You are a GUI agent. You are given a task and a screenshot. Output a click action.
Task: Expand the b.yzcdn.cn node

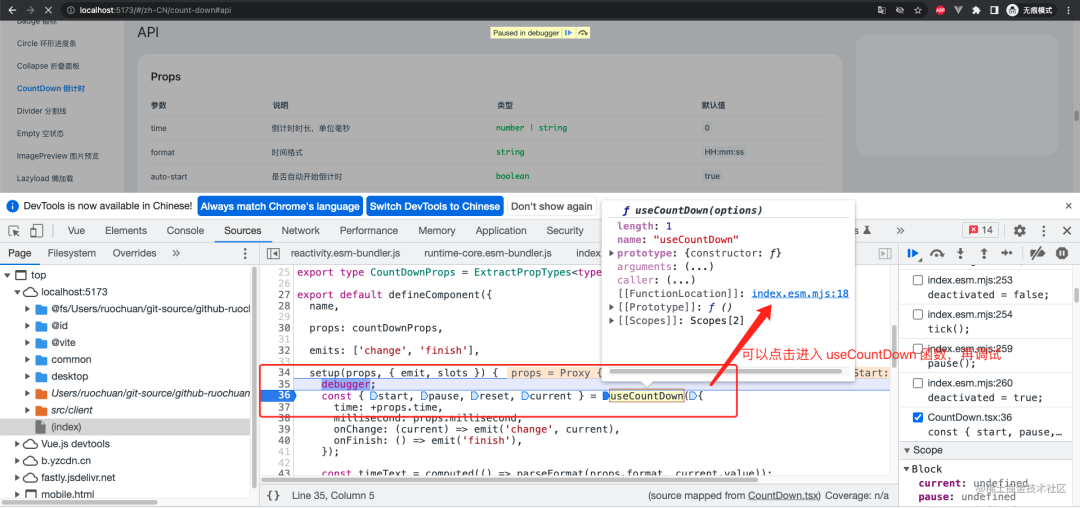[x=18, y=461]
